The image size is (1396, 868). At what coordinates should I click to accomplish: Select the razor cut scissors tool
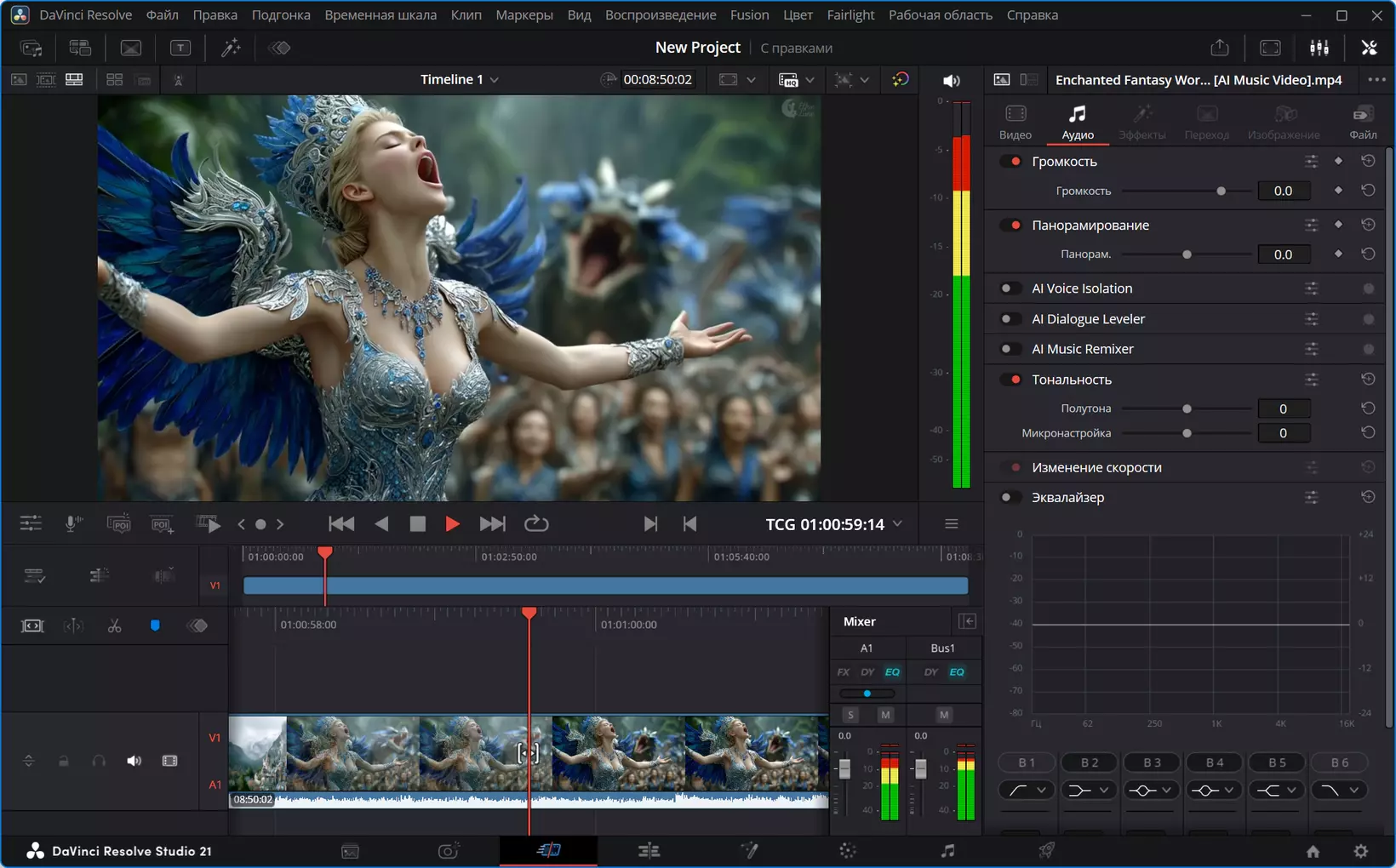coord(114,626)
